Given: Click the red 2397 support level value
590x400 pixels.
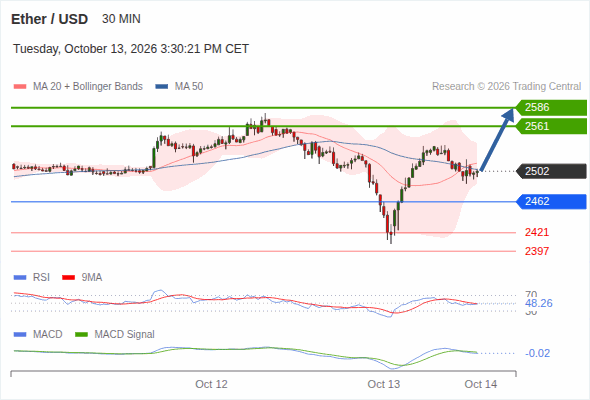Looking at the screenshot, I should [x=537, y=251].
